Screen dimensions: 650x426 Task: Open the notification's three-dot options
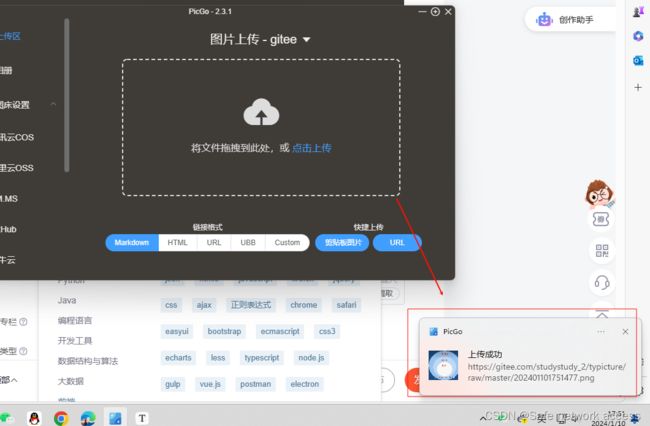601,332
